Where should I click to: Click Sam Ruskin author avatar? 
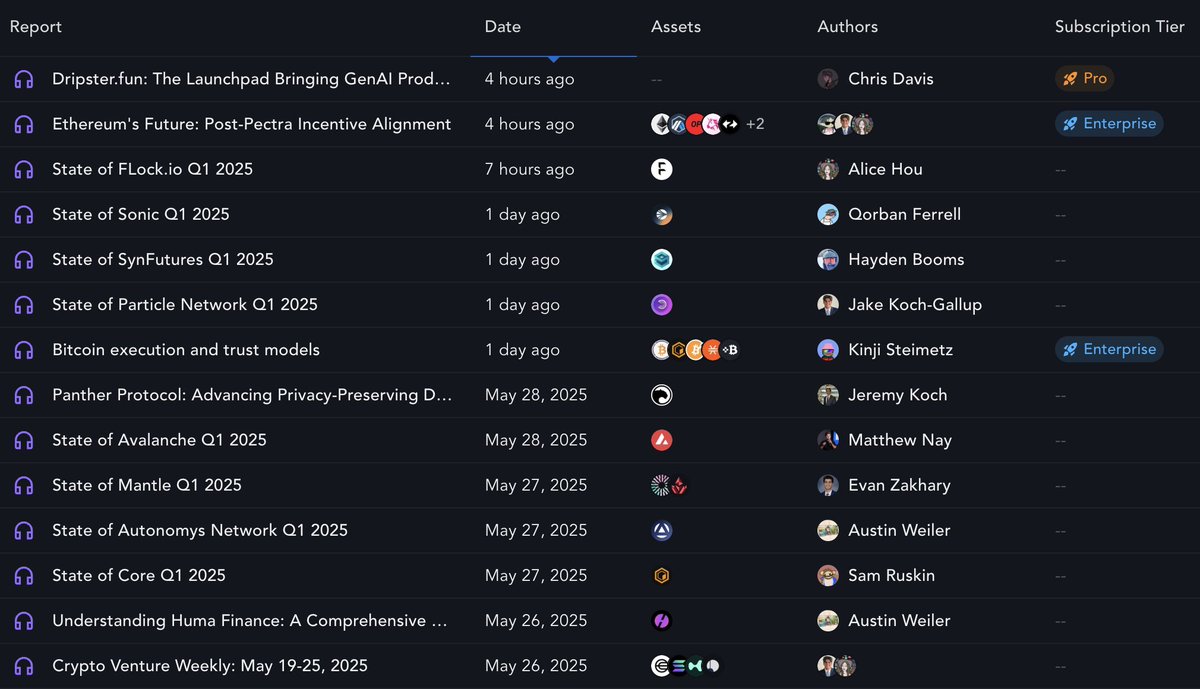tap(828, 575)
